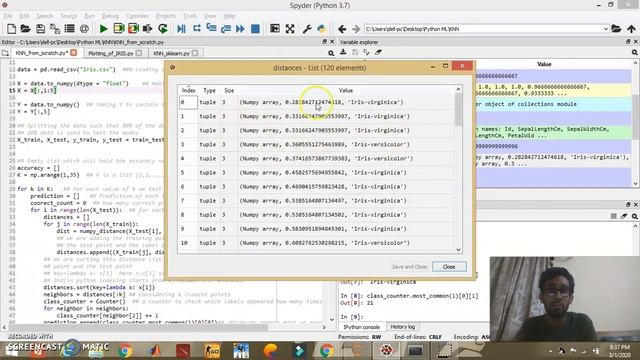Click row 6 tuple type cell
The height and width of the screenshot is (360, 640).
coord(209,187)
